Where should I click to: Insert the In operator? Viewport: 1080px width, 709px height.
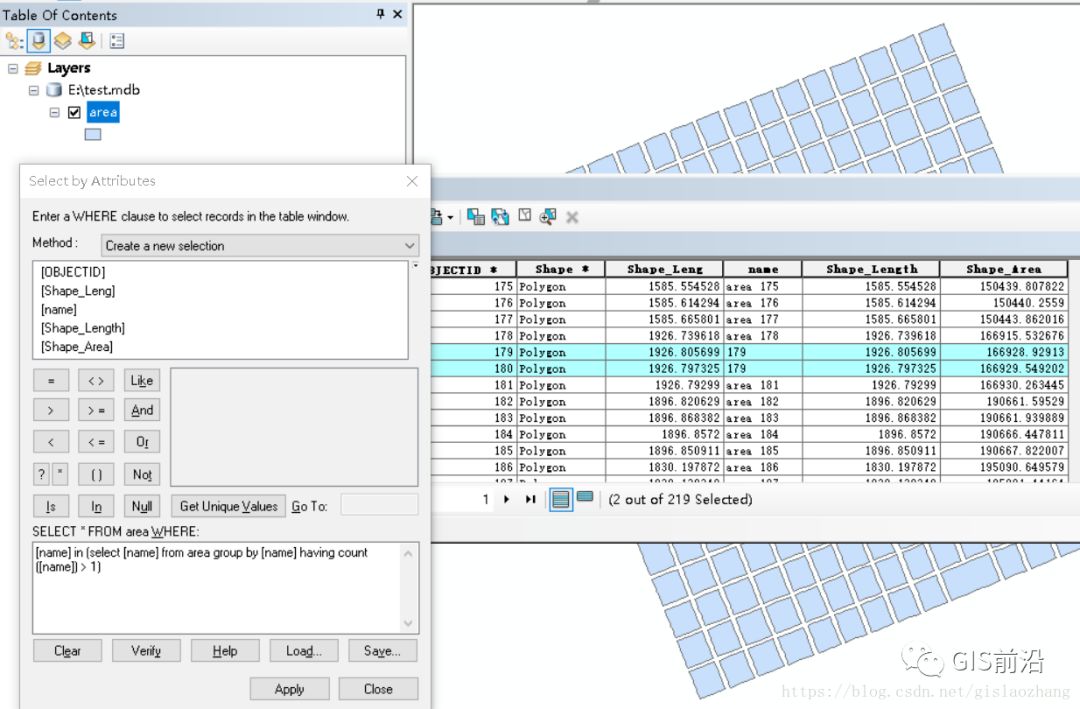click(96, 506)
